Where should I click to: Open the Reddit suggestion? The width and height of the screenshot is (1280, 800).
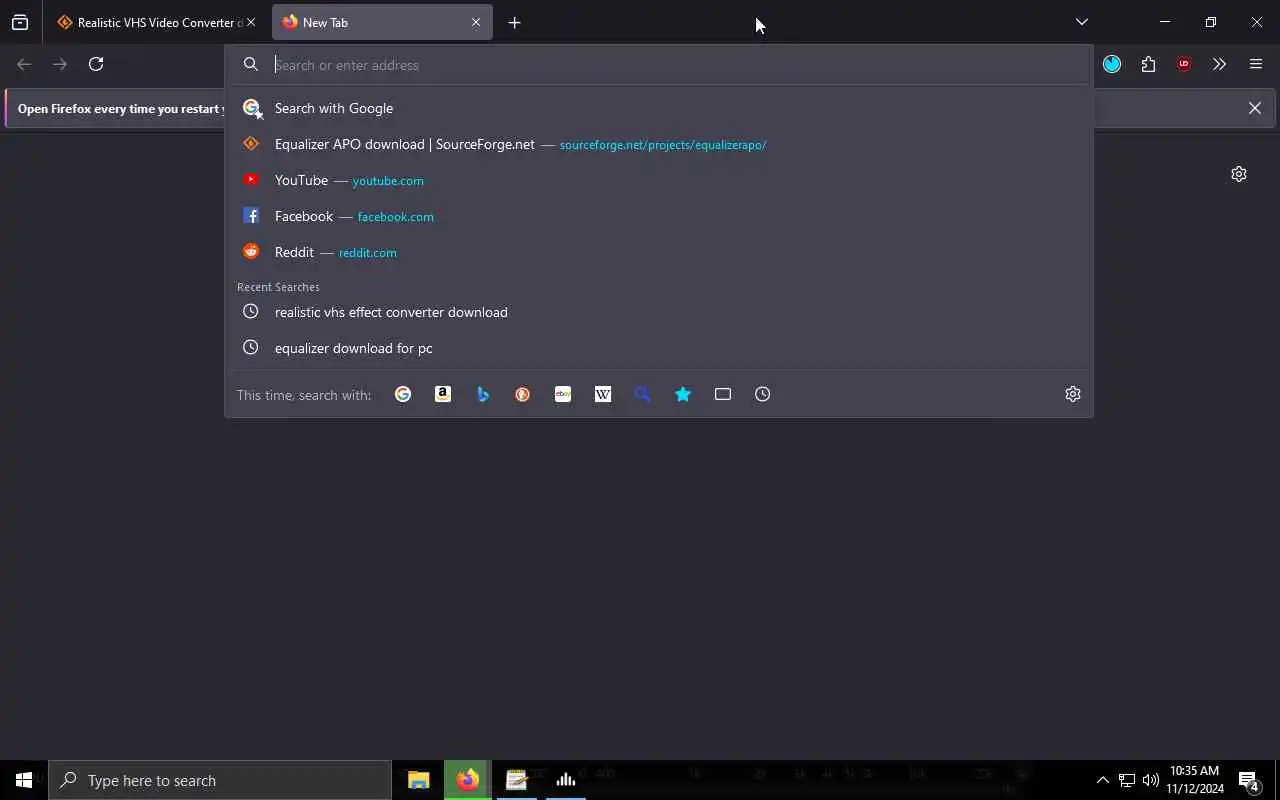coord(659,252)
